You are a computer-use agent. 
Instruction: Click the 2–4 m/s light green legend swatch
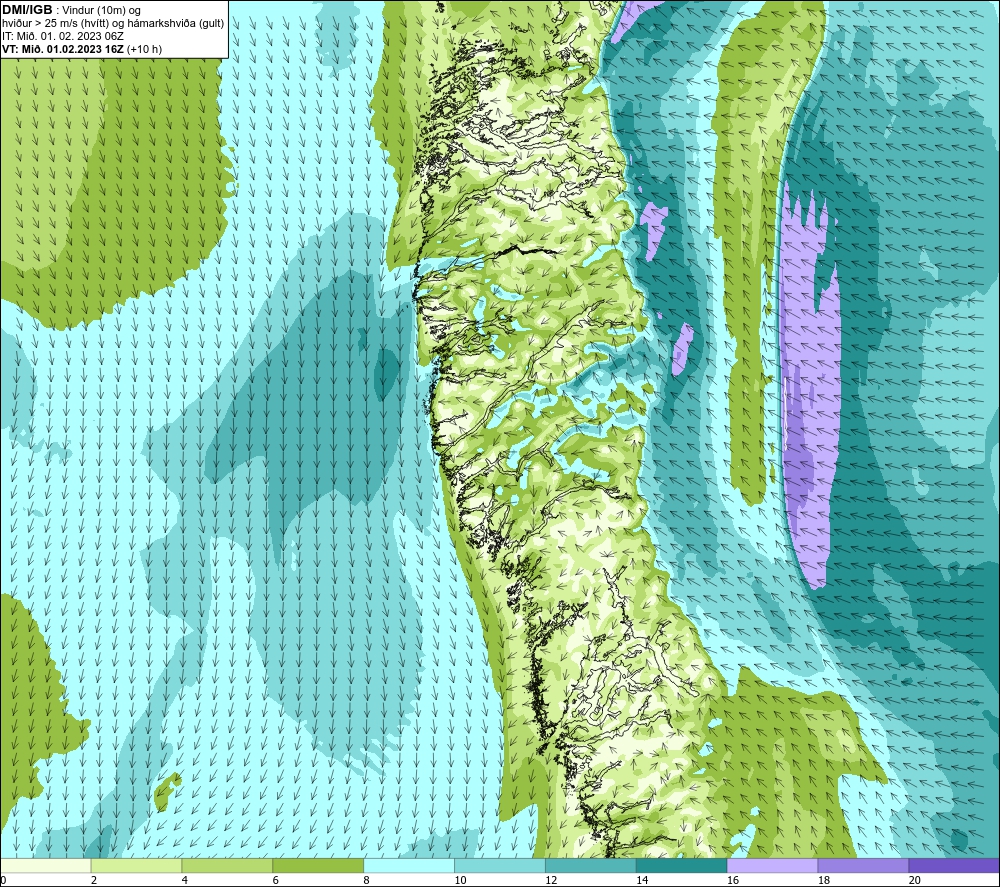coord(136,866)
